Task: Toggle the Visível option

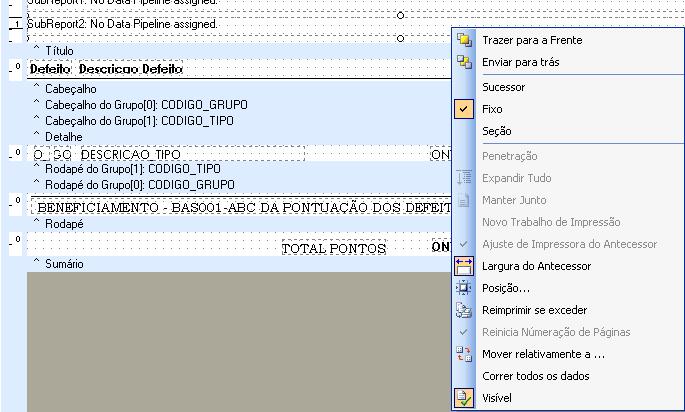Action: coord(496,398)
